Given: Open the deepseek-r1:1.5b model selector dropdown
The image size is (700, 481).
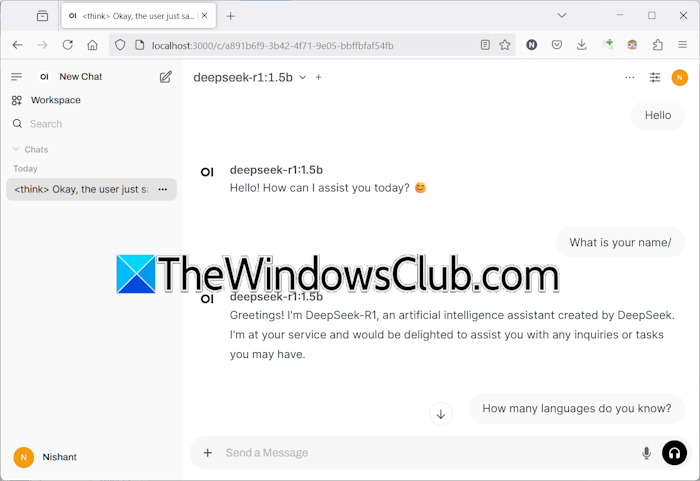Looking at the screenshot, I should [x=250, y=77].
